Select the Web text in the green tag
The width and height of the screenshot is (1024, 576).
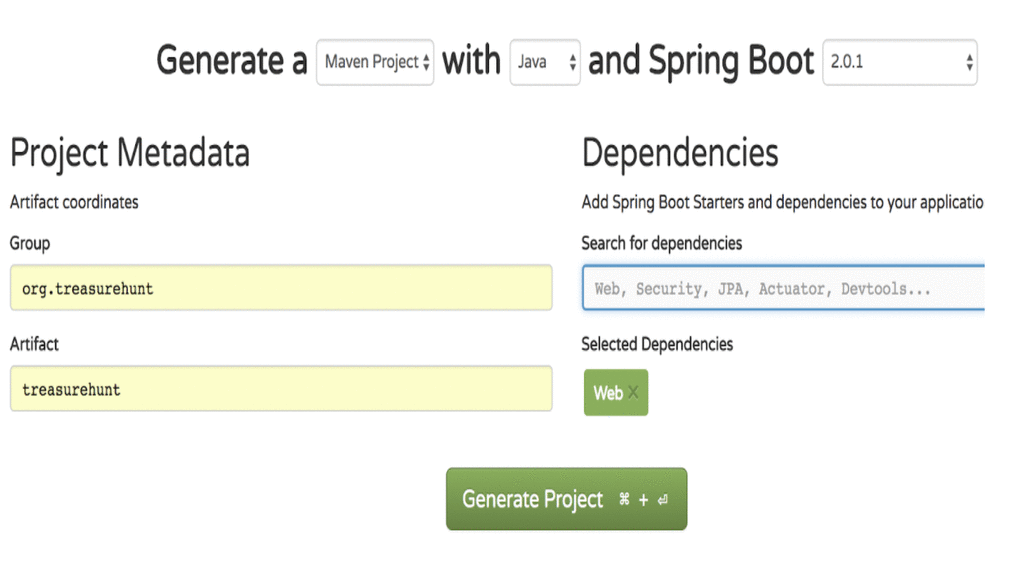(607, 393)
